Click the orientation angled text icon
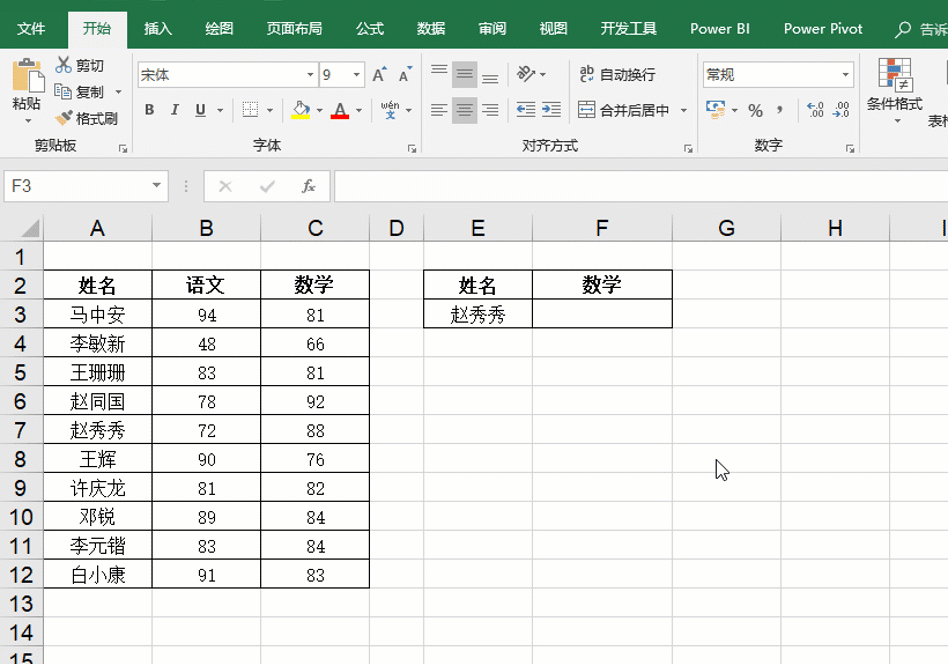This screenshot has width=948, height=664. click(525, 74)
